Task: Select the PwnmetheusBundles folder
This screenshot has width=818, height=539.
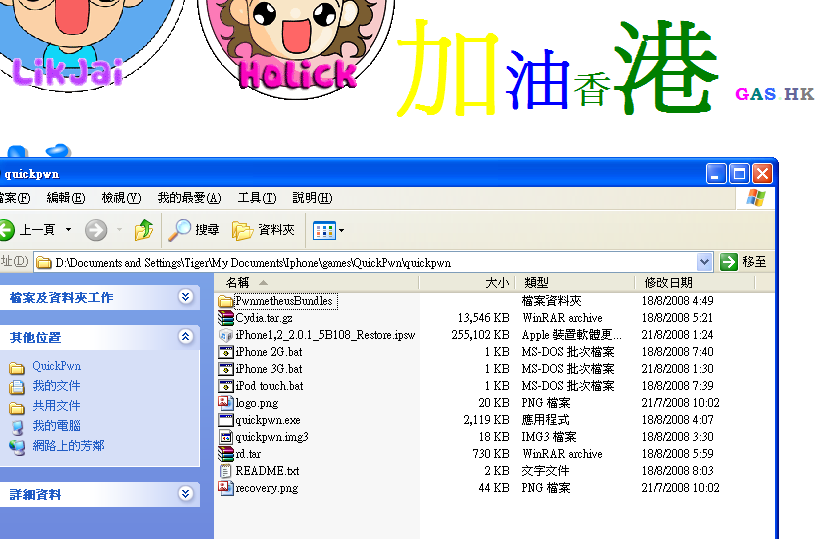Action: pos(283,301)
